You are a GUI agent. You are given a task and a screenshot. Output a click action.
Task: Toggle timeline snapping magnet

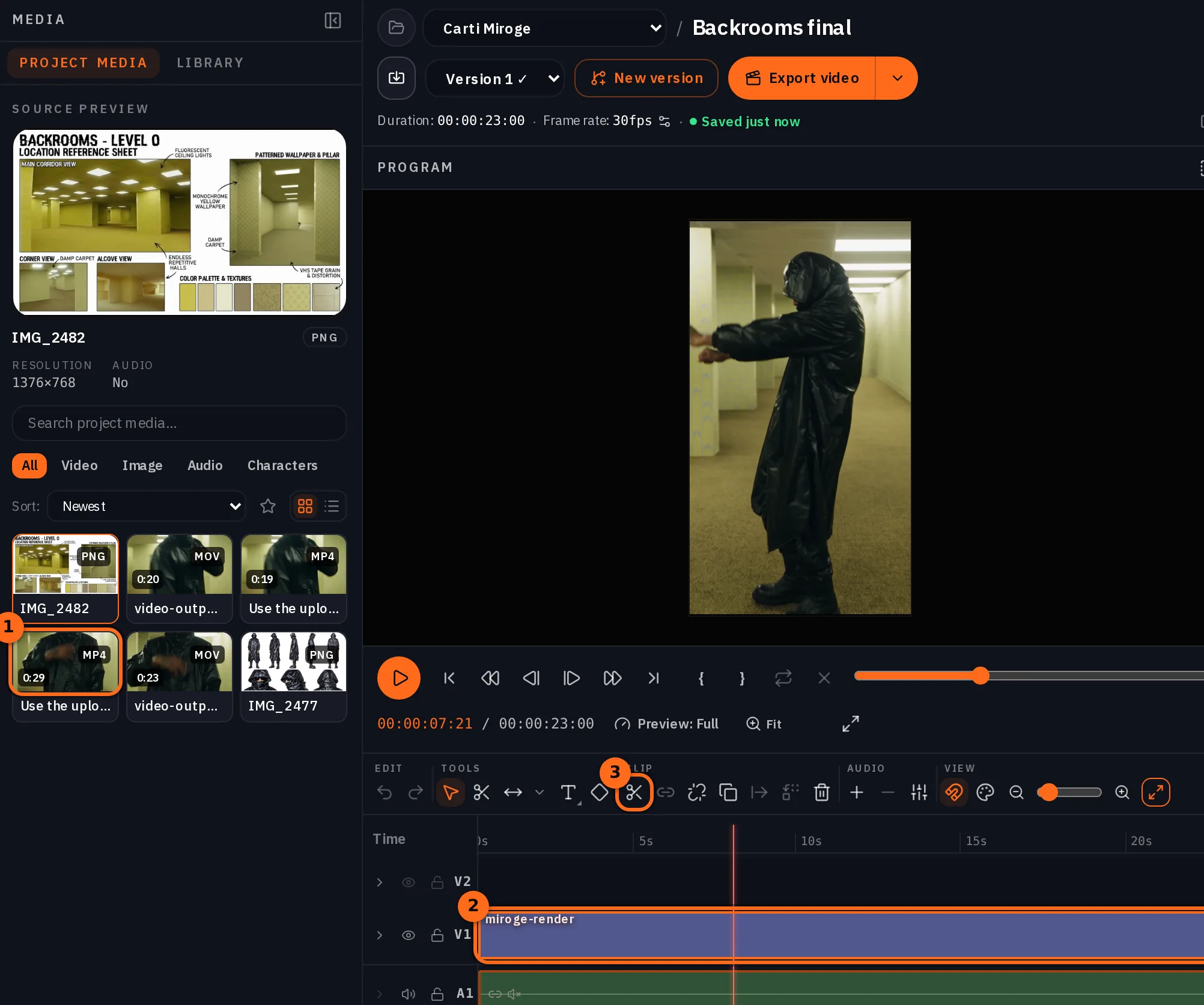[953, 792]
